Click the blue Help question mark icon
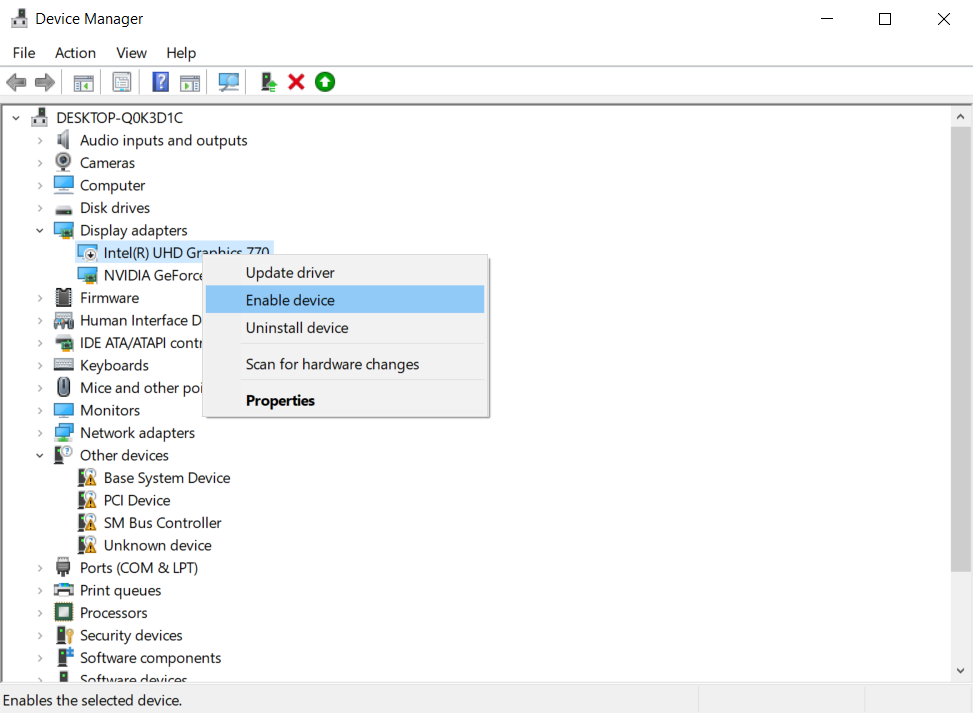Image resolution: width=973 pixels, height=713 pixels. pyautogui.click(x=160, y=82)
